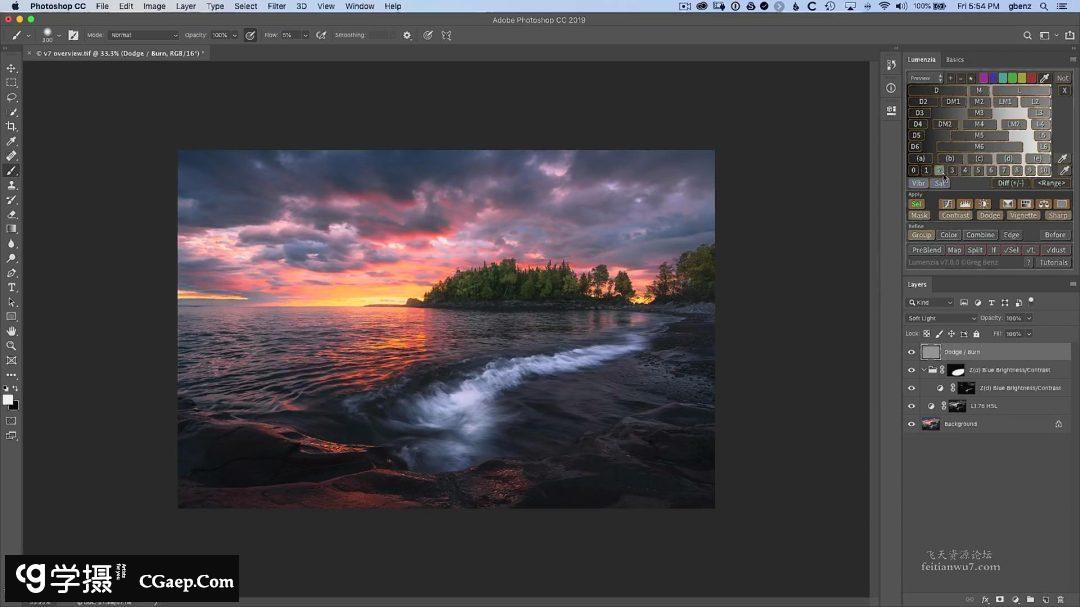Image resolution: width=1080 pixels, height=607 pixels.
Task: Select the Horizontal Type tool
Action: point(12,287)
